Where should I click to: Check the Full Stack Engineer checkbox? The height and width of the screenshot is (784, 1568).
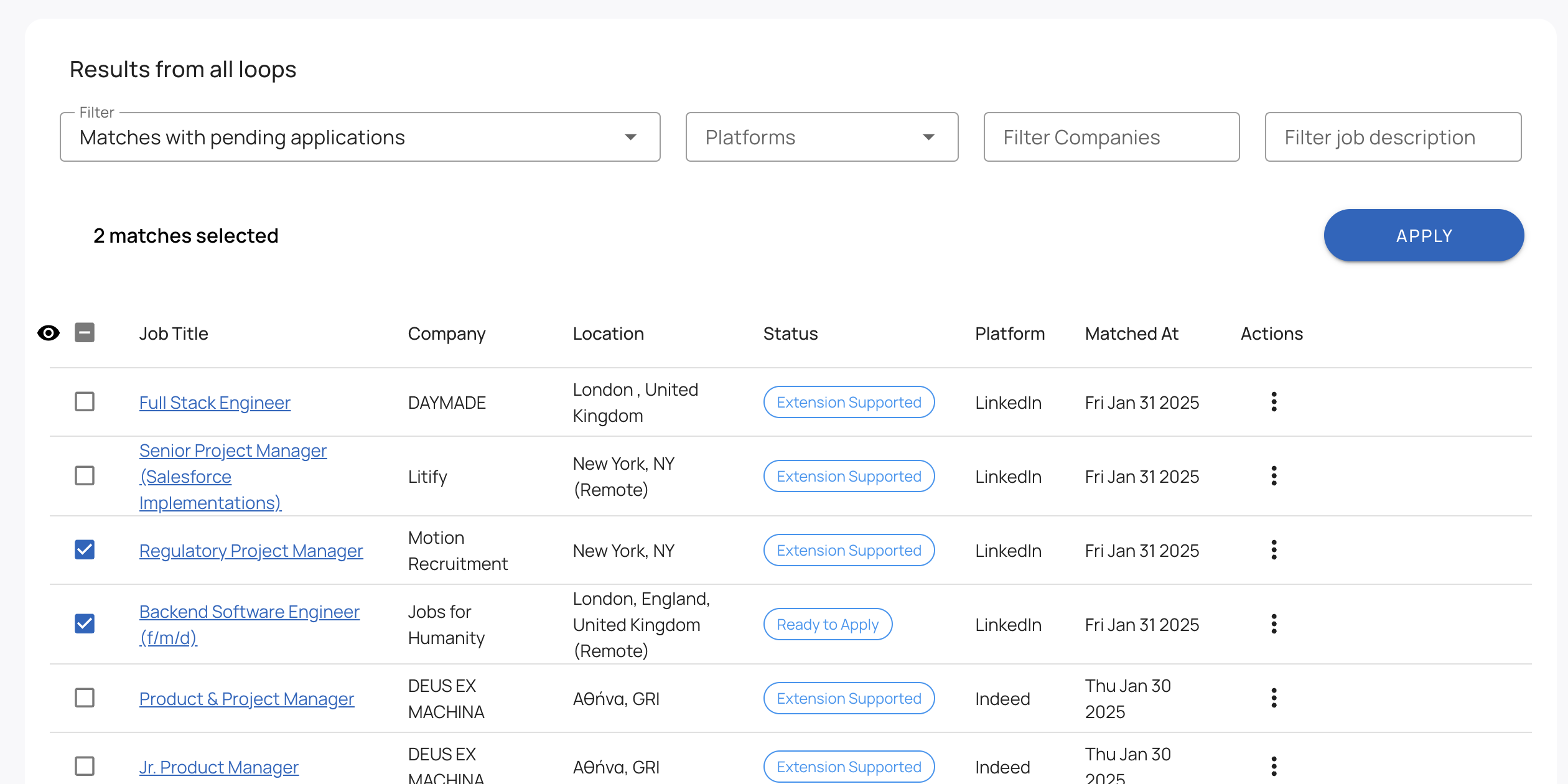click(85, 402)
